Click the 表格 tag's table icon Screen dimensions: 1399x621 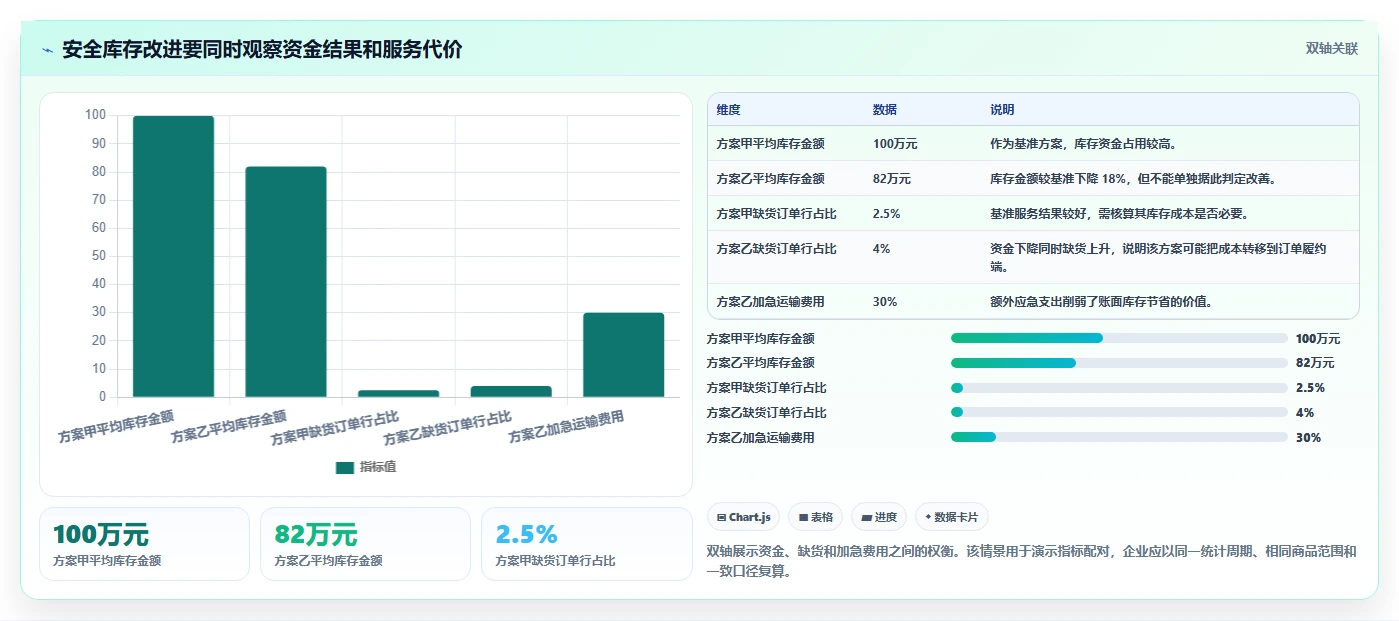803,517
